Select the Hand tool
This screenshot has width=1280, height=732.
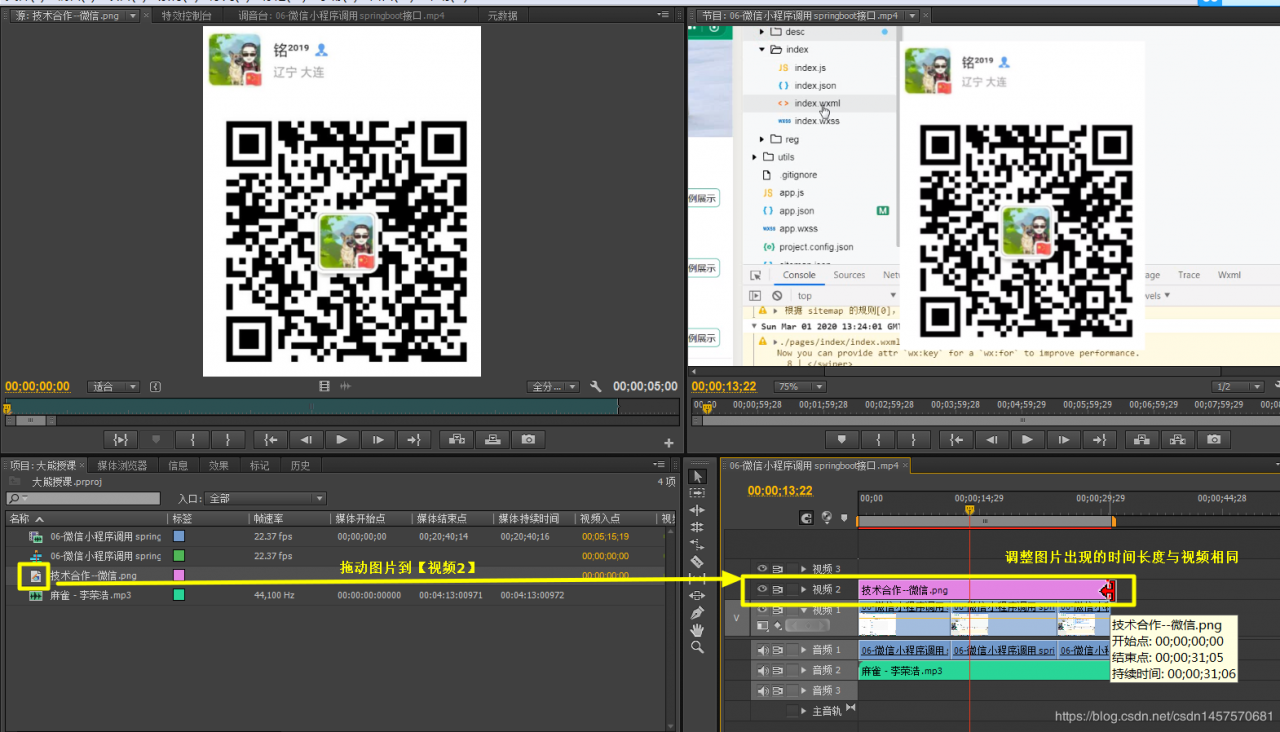[698, 629]
